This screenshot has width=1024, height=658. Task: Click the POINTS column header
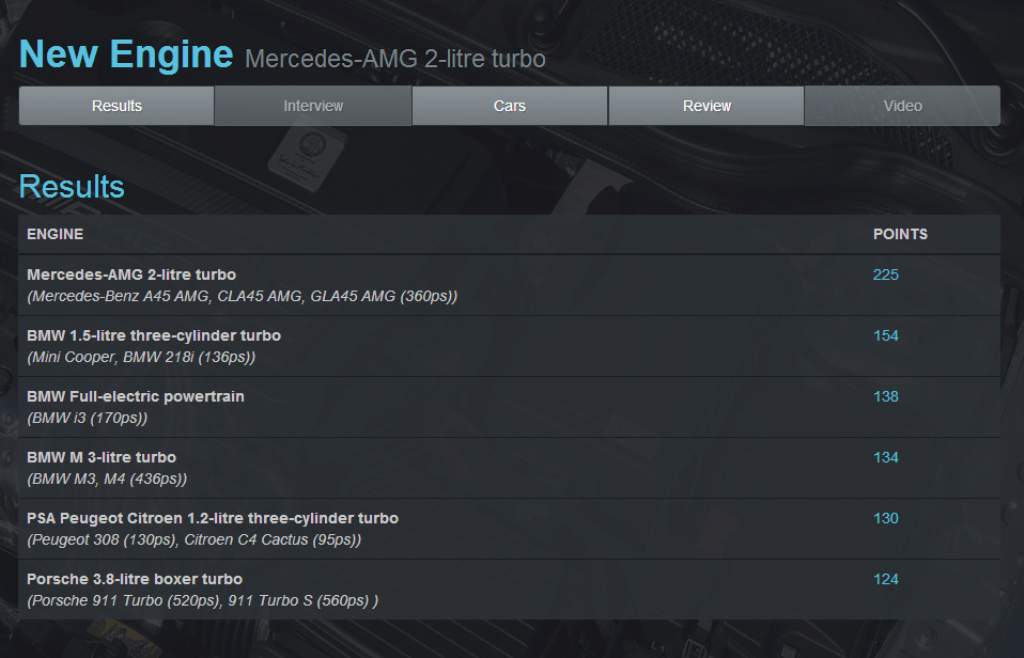coord(900,234)
